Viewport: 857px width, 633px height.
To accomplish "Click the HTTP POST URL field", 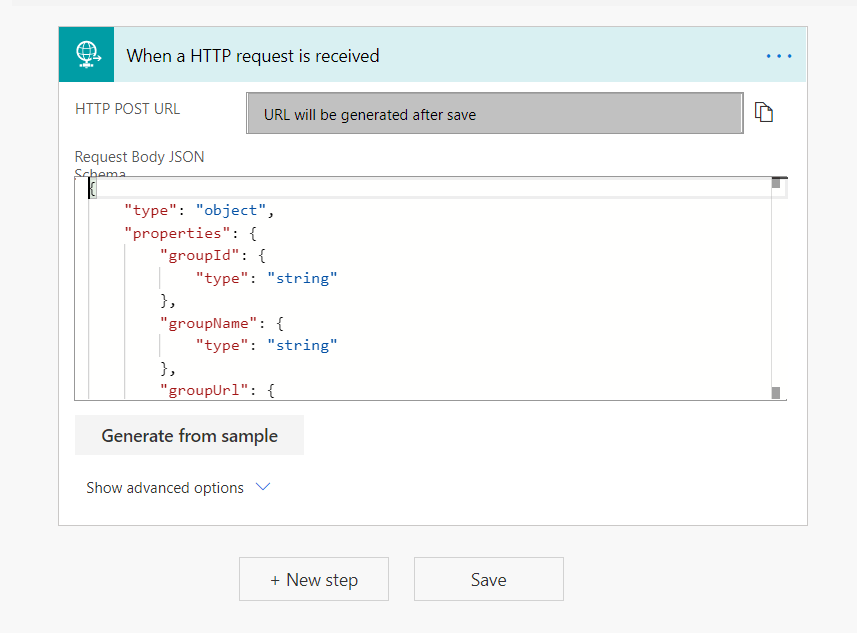I will (495, 114).
